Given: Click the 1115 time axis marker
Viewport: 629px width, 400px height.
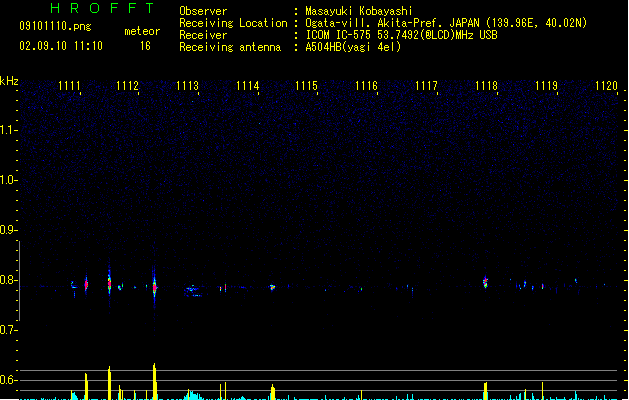Looking at the screenshot, I should pyautogui.click(x=306, y=86).
